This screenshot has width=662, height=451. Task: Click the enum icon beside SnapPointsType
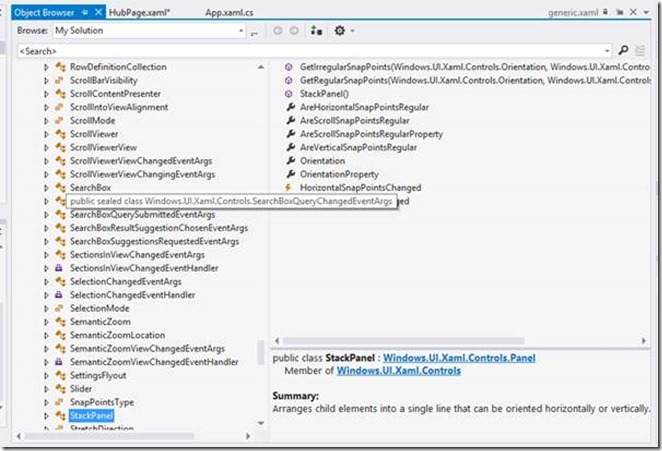[59, 402]
